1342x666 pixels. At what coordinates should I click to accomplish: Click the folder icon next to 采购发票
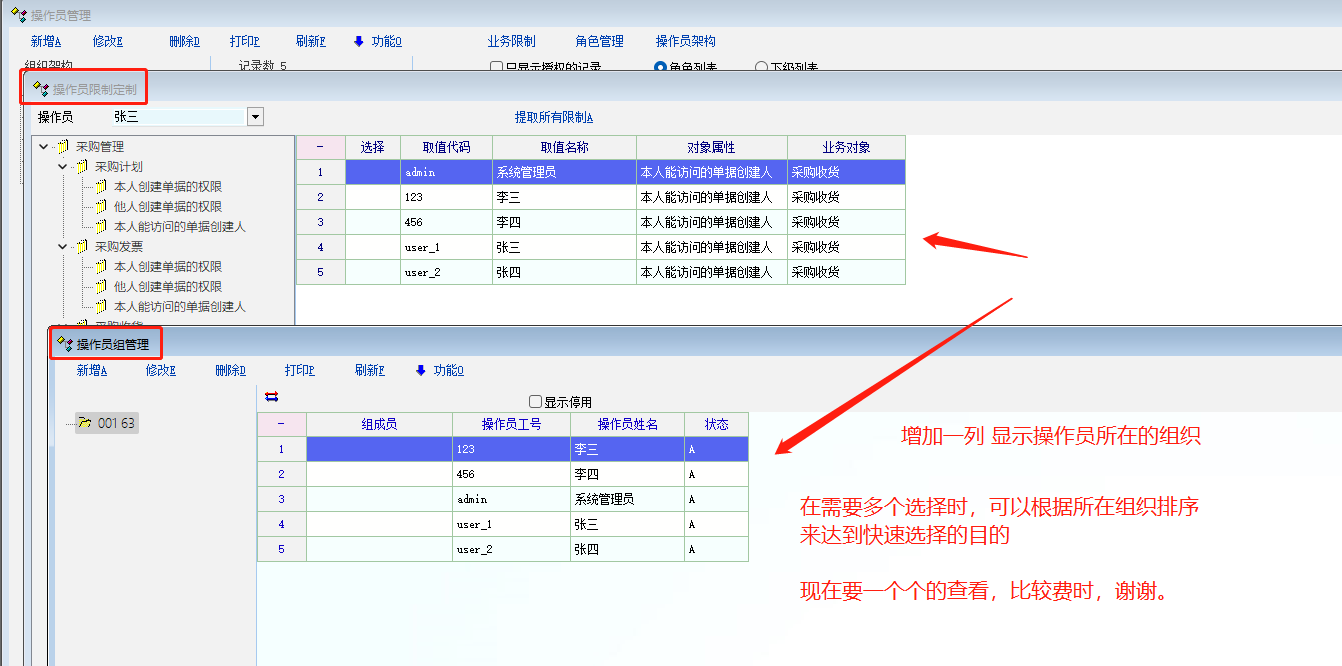click(81, 247)
